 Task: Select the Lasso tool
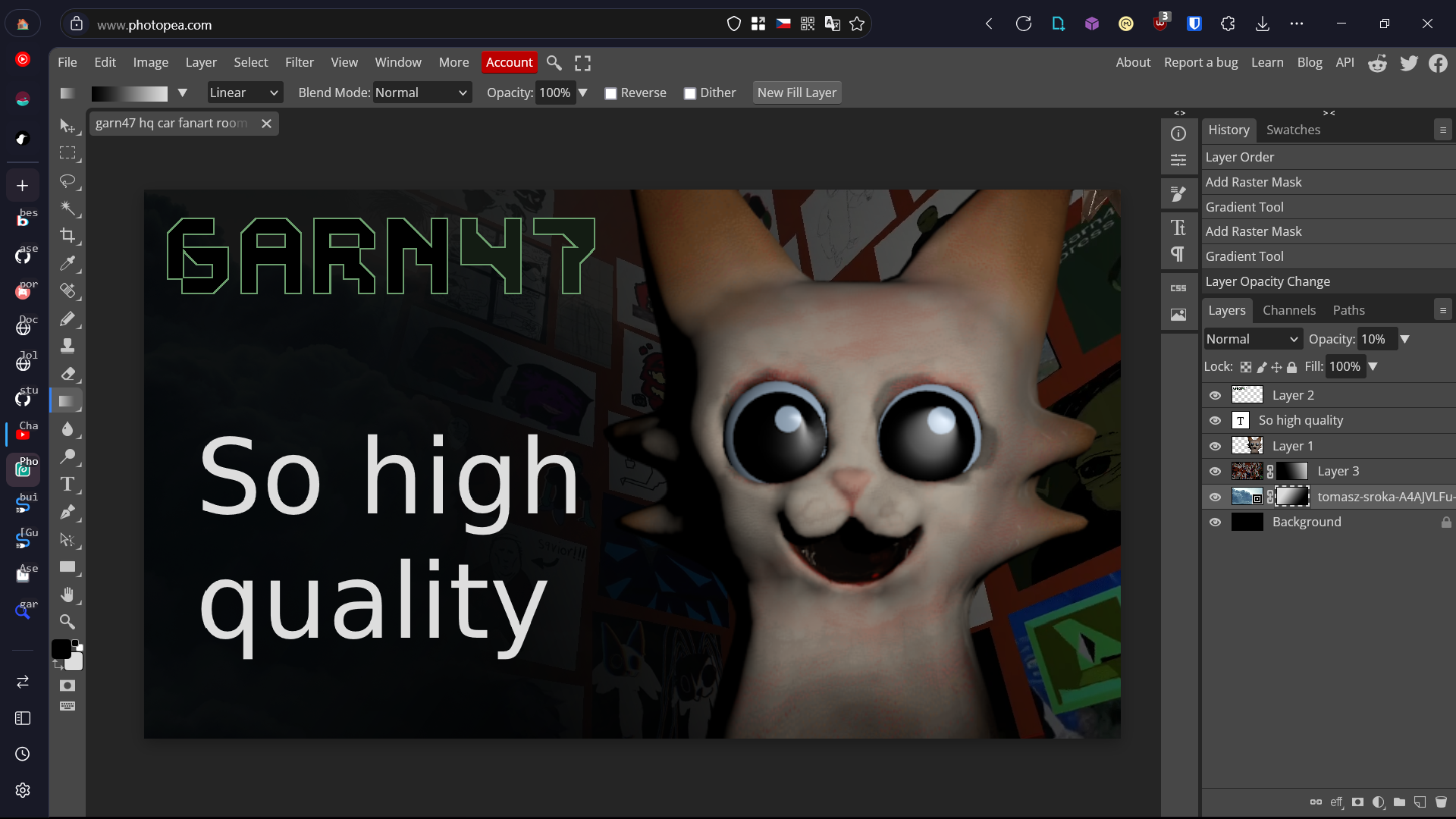(67, 181)
